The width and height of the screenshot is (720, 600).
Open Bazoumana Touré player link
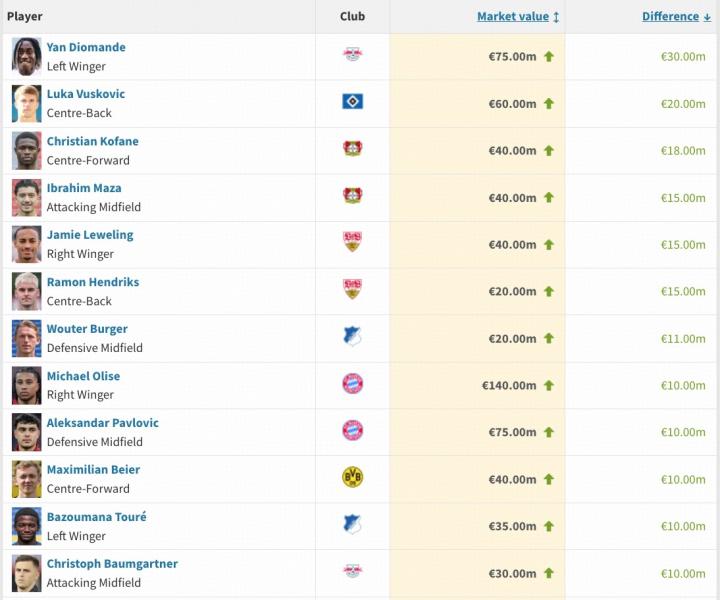(x=96, y=517)
